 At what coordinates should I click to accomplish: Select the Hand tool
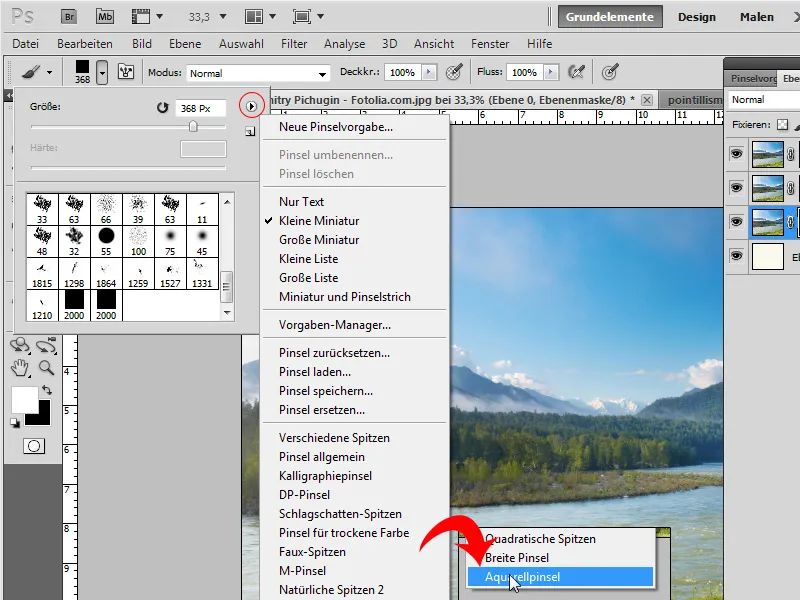20,368
